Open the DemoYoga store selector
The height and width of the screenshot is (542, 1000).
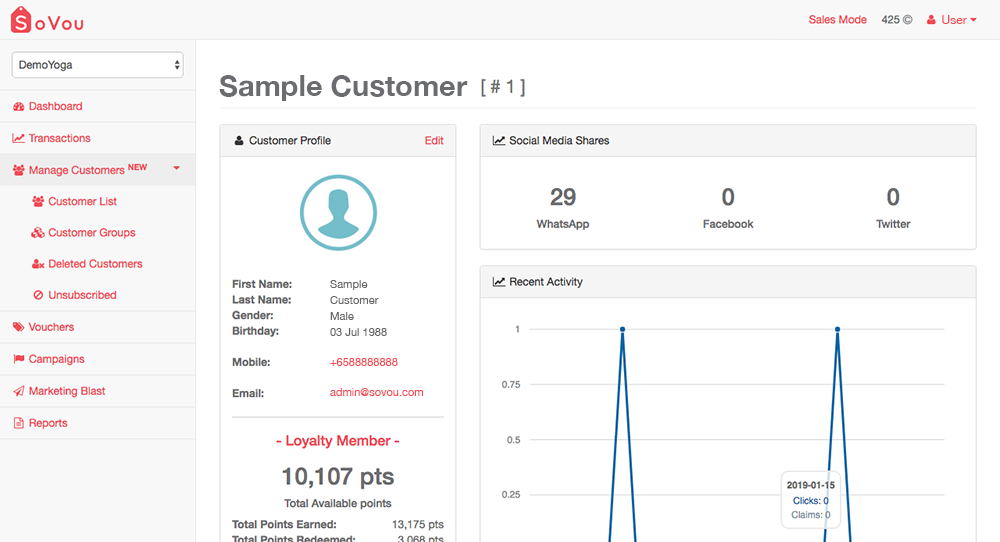98,65
